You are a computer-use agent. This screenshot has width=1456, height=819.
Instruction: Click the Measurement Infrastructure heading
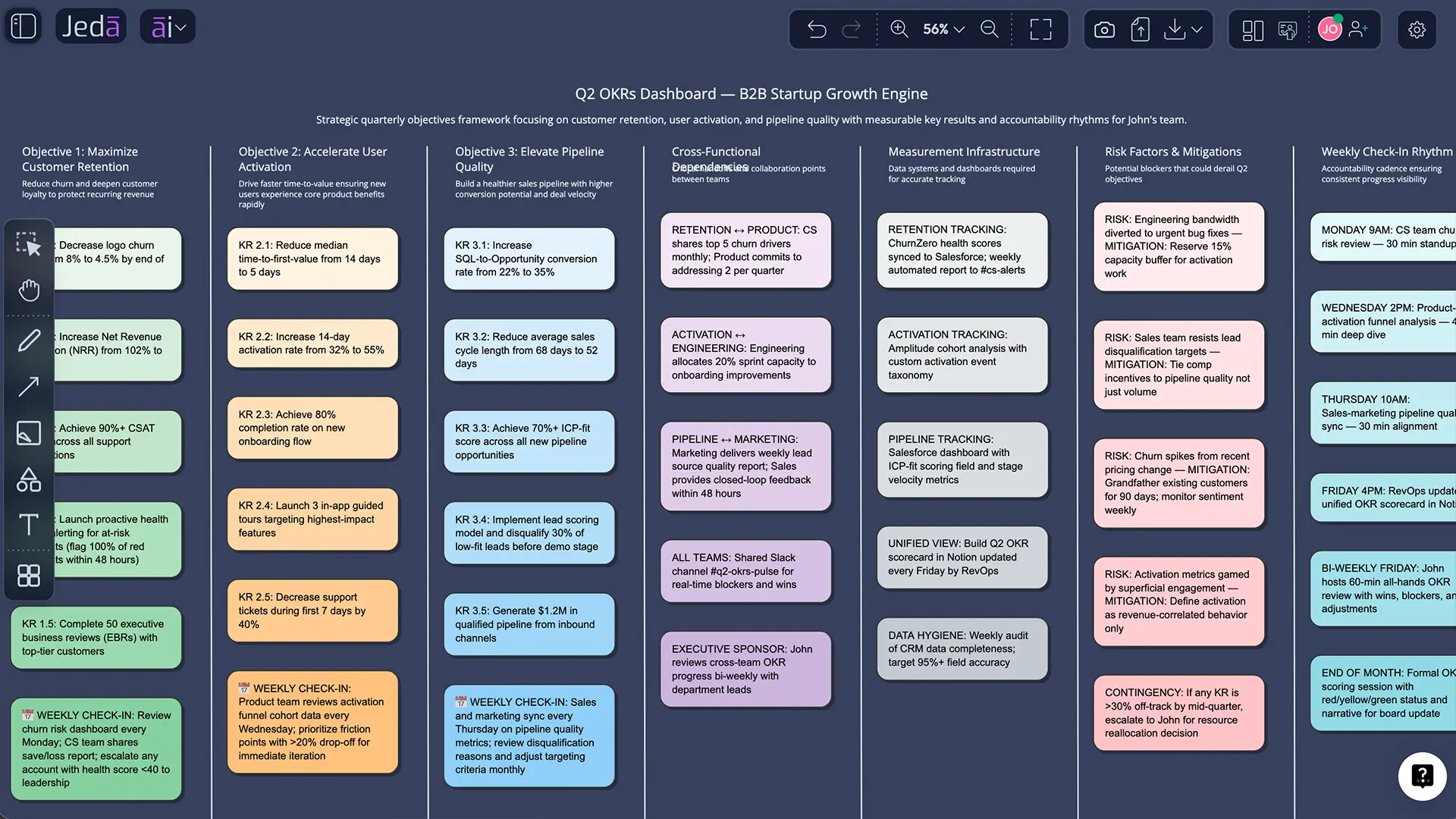[x=964, y=152]
